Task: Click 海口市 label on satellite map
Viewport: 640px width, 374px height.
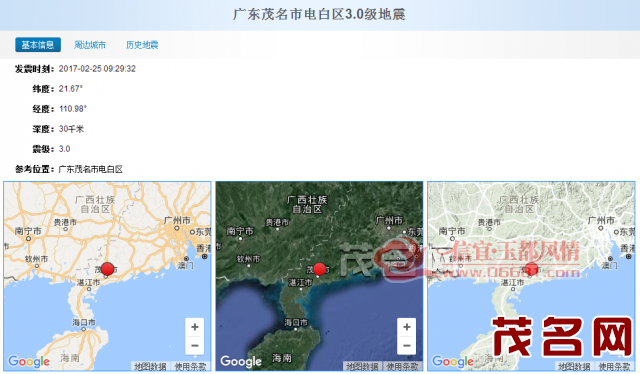Action: 296,322
